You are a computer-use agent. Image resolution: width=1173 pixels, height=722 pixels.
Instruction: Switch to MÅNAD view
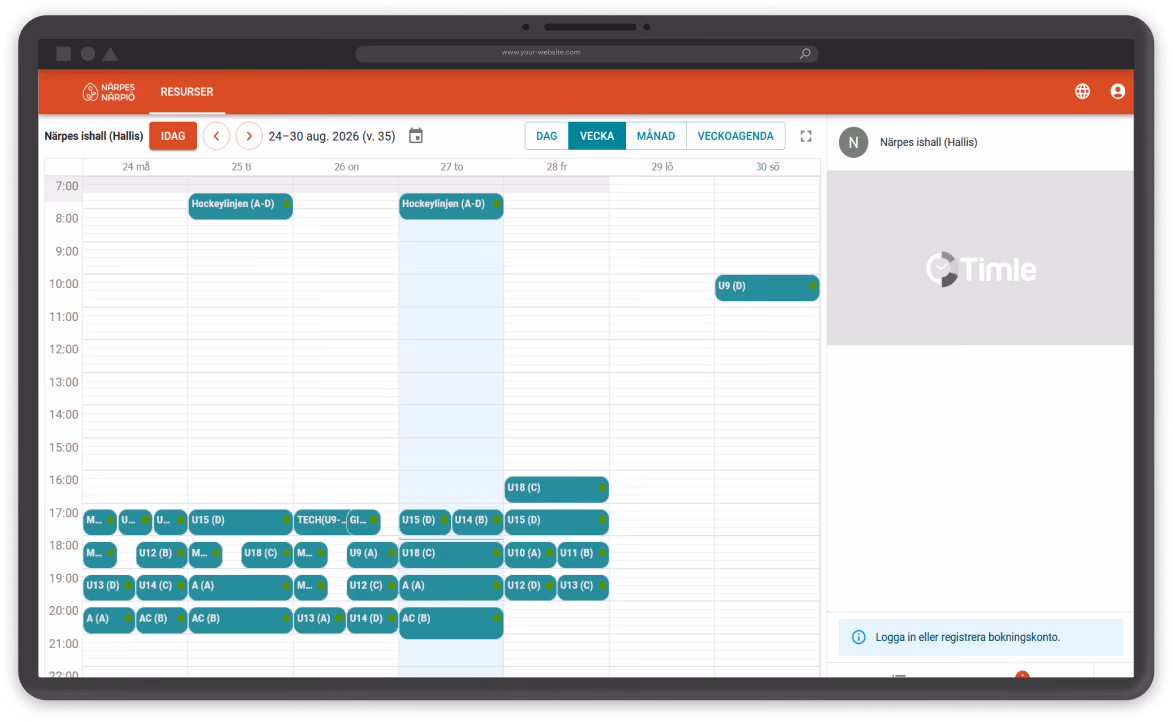point(655,136)
